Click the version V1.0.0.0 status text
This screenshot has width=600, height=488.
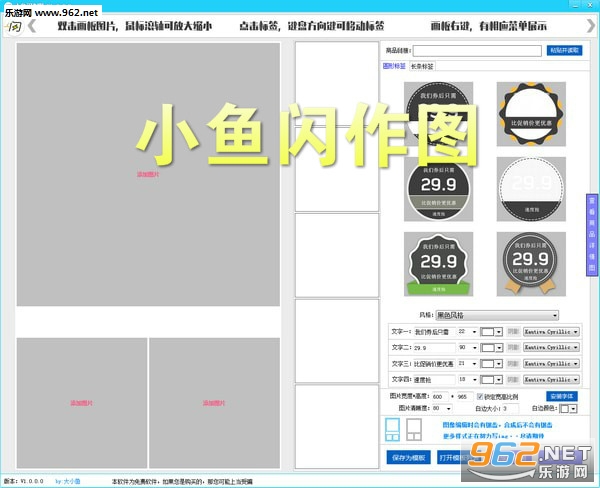click(x=23, y=481)
